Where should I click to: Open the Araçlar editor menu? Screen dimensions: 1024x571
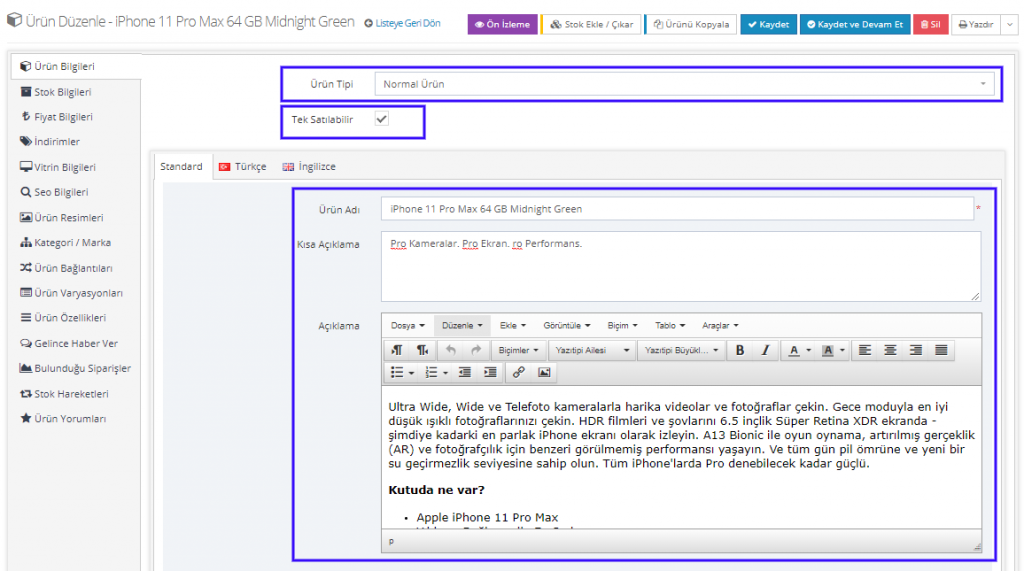(x=720, y=325)
